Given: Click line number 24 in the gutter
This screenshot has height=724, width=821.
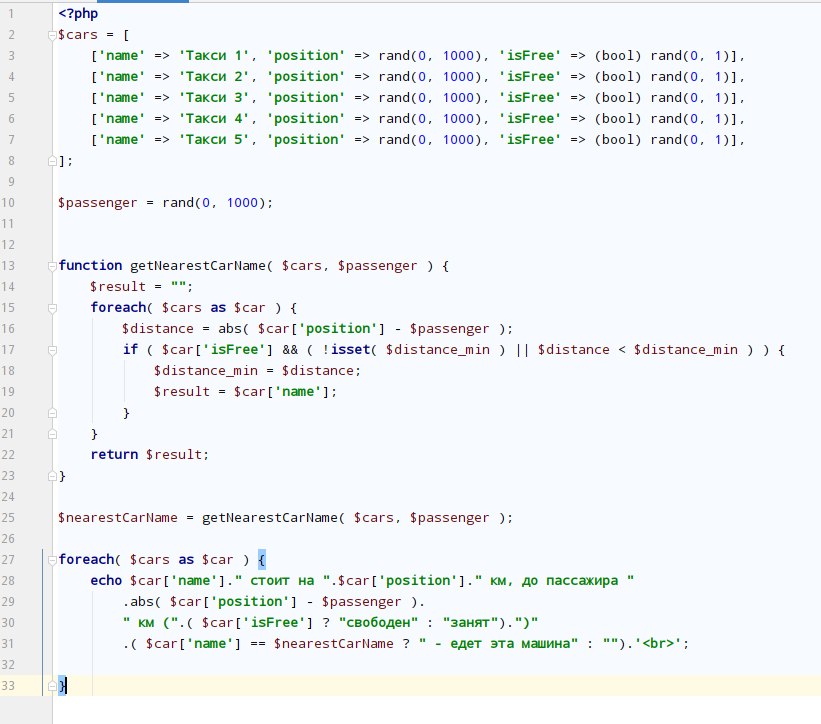Looking at the screenshot, I should [x=8, y=497].
